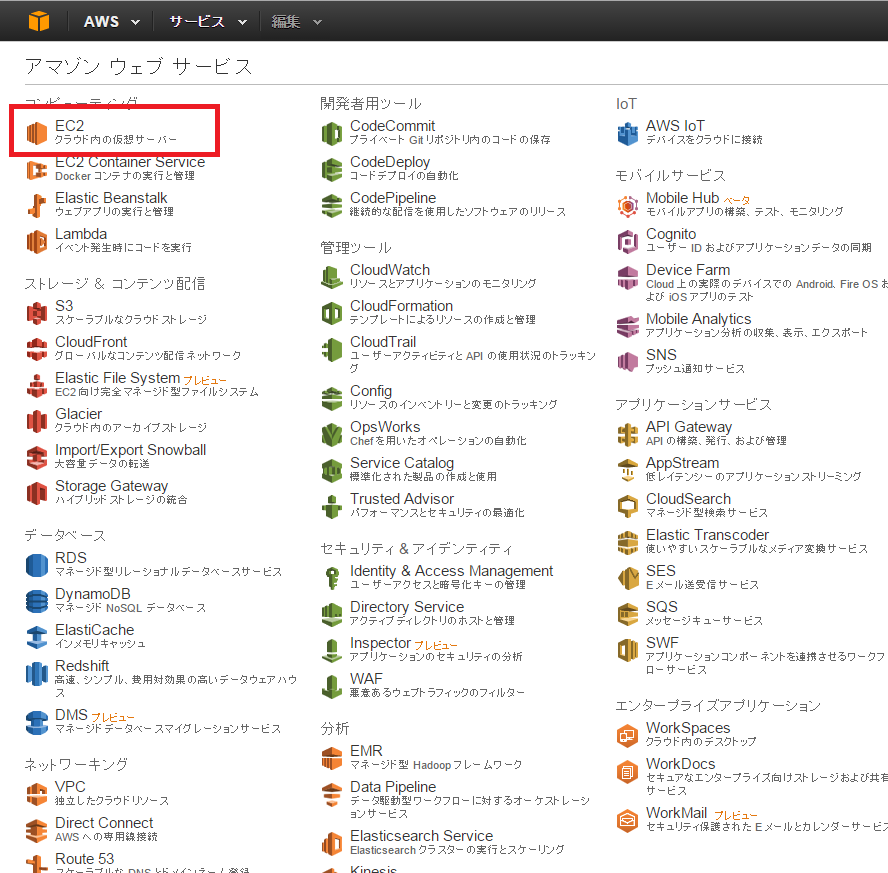Open the S3 storage icon
This screenshot has width=888, height=873.
(37, 313)
